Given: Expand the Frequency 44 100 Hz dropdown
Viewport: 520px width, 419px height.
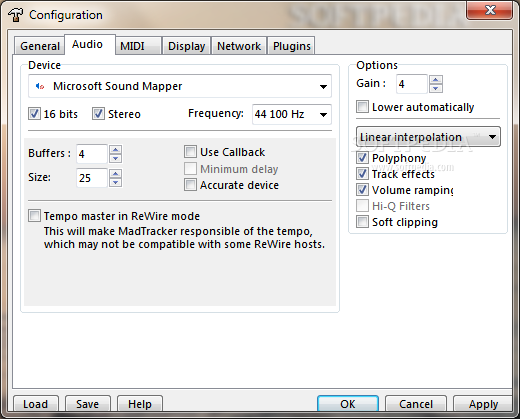Looking at the screenshot, I should 292,114.
